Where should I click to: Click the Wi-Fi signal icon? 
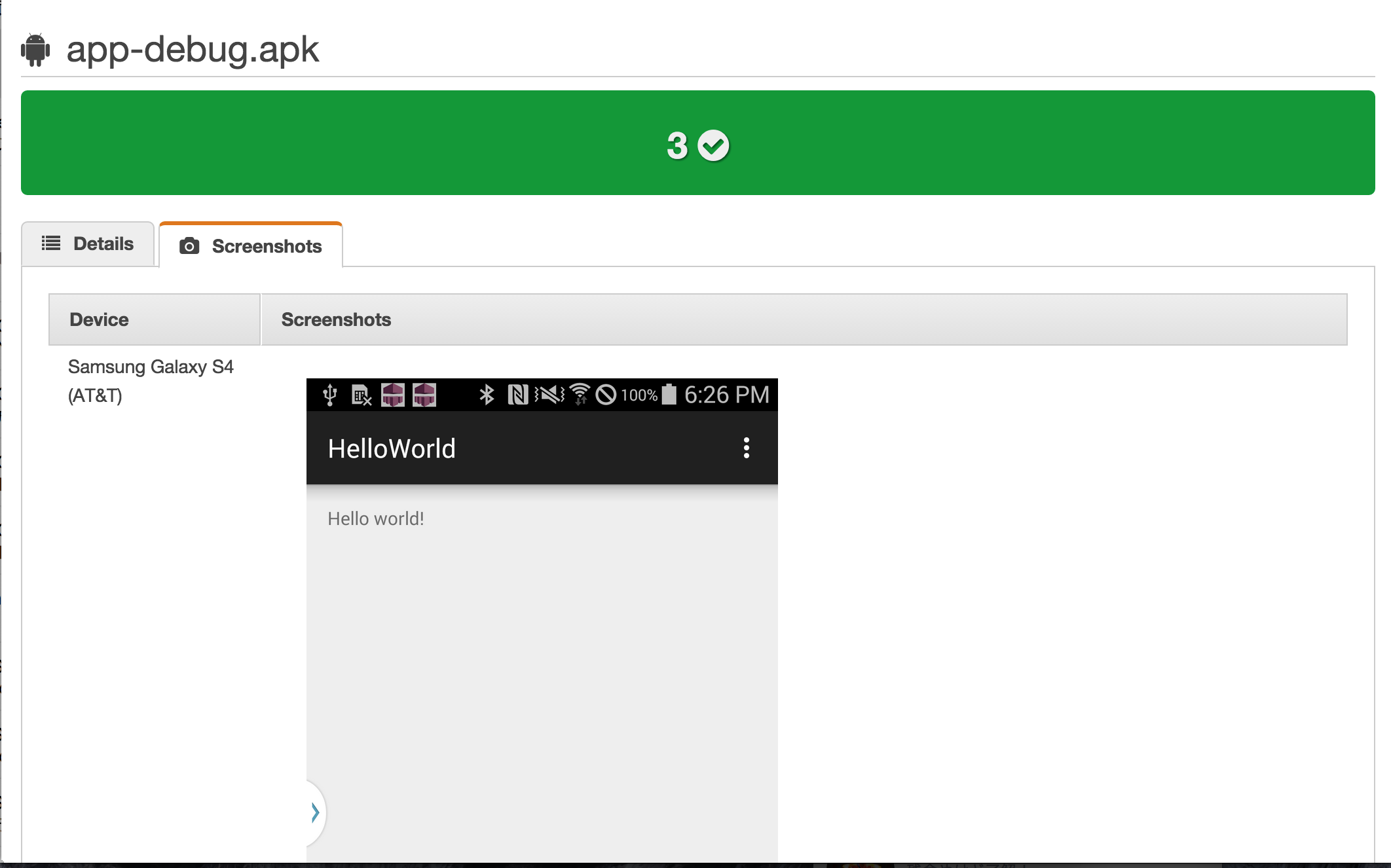click(x=580, y=395)
